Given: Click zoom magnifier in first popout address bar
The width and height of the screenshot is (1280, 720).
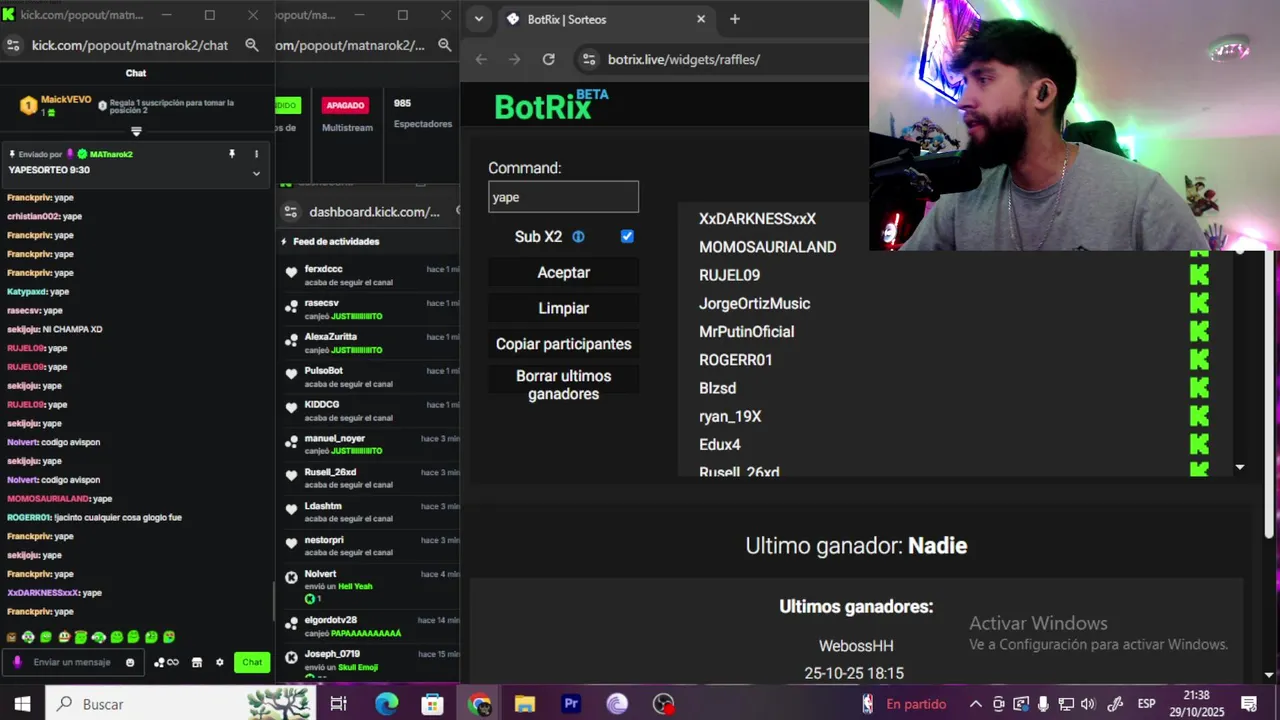Looking at the screenshot, I should (x=252, y=45).
